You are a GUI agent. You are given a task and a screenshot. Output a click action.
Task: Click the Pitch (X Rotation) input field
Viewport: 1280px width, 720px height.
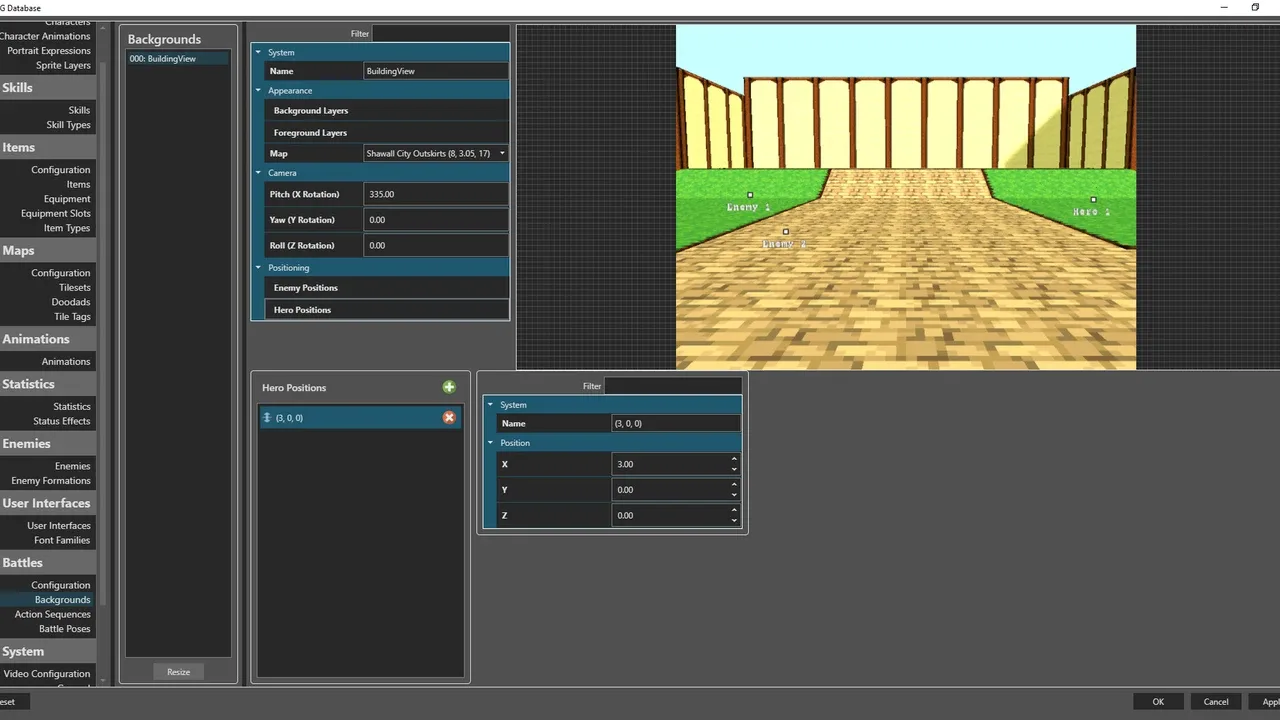[x=435, y=194]
